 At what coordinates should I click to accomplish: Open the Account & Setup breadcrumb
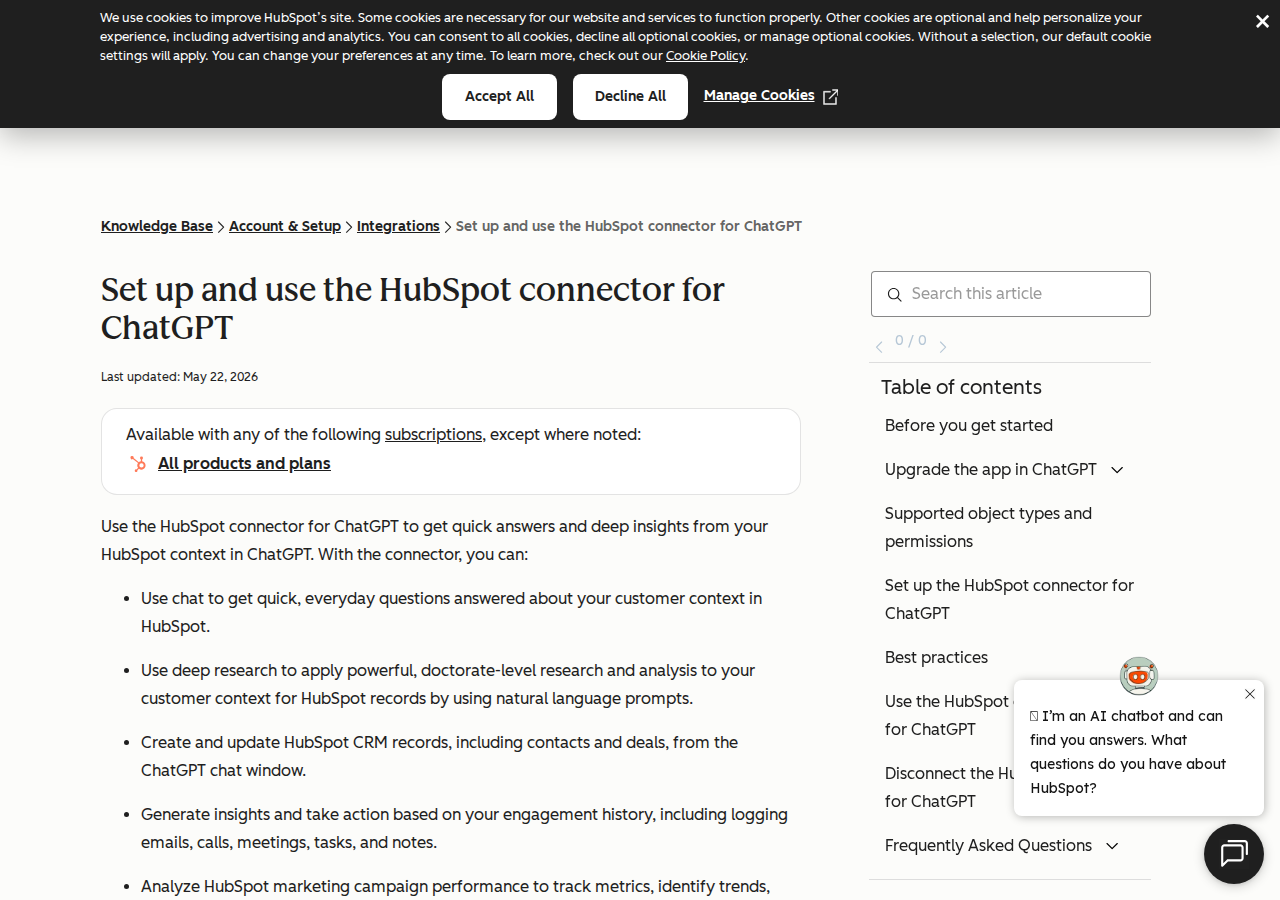point(285,226)
